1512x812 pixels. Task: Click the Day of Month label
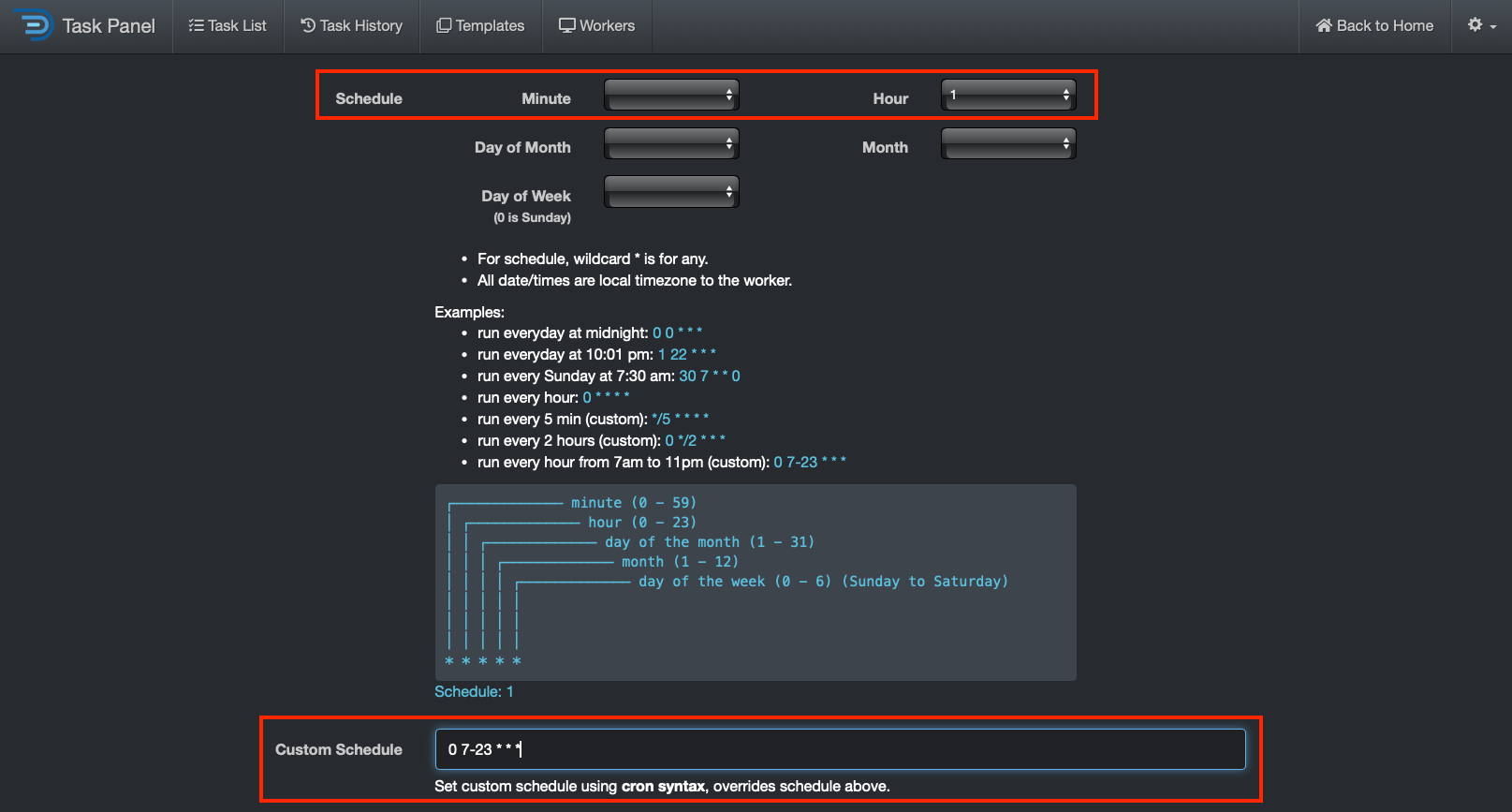point(522,147)
